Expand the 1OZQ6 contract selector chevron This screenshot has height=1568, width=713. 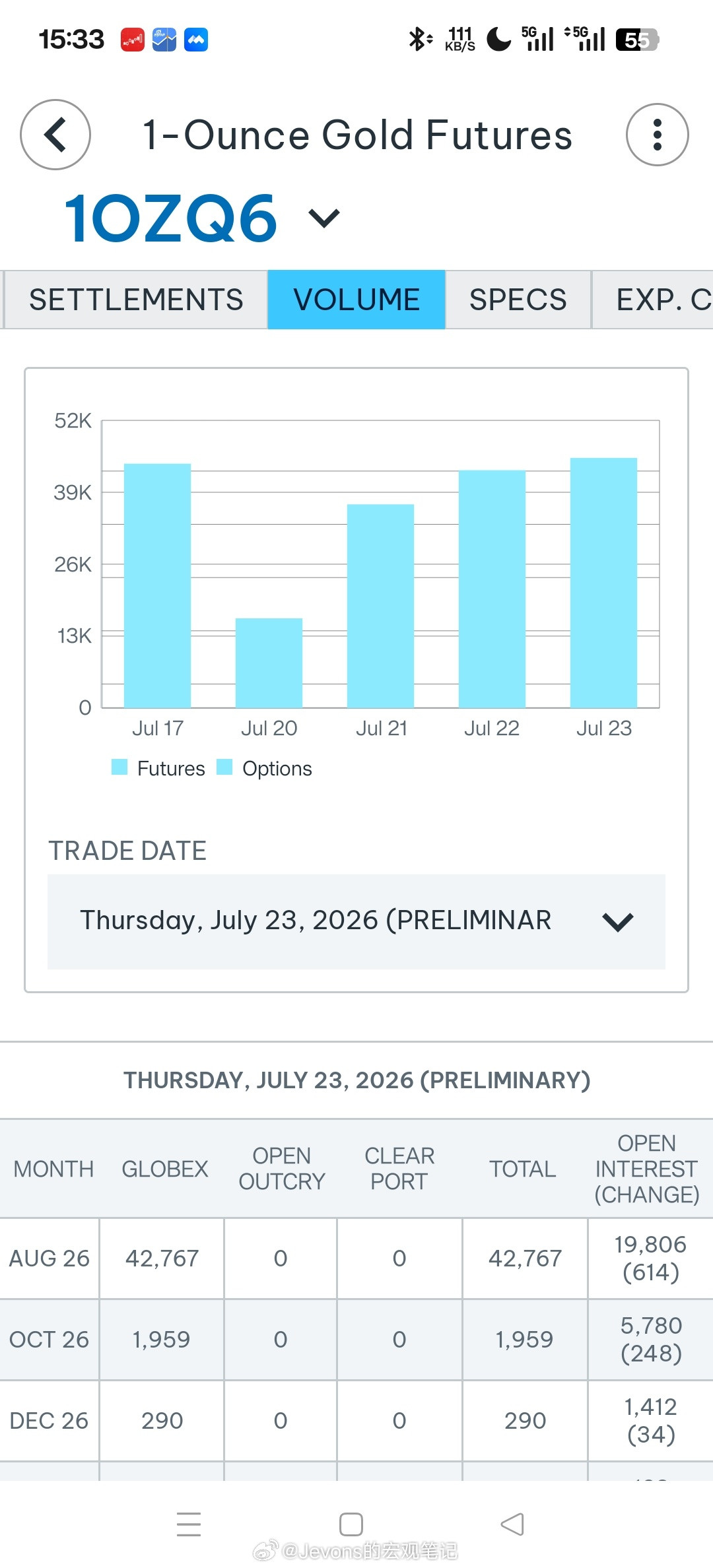[324, 218]
